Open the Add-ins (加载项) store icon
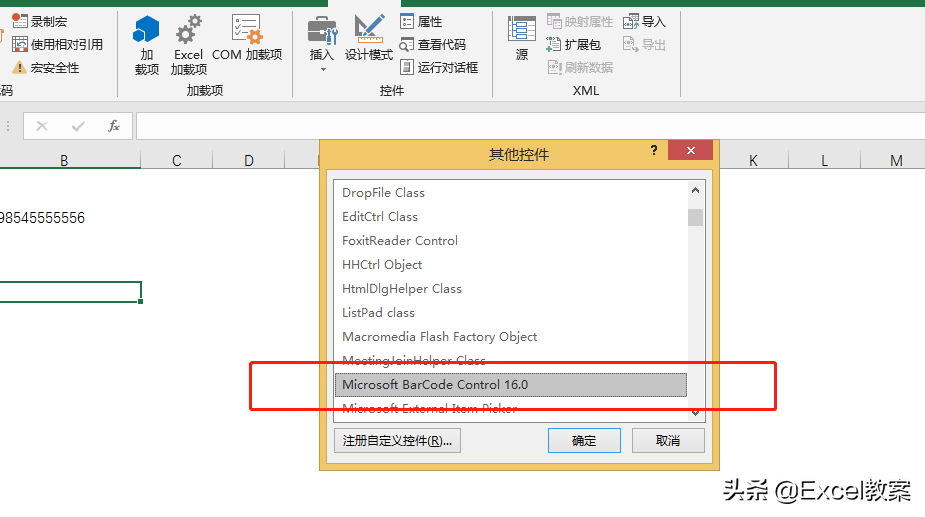Screen dimensions: 925x517 click(x=146, y=46)
